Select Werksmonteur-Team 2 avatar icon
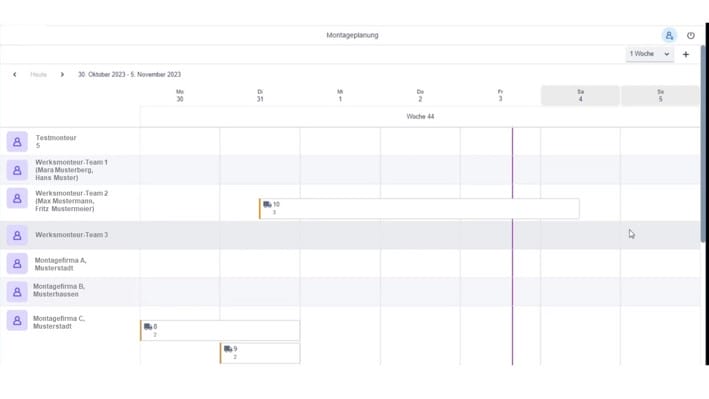 coord(17,198)
